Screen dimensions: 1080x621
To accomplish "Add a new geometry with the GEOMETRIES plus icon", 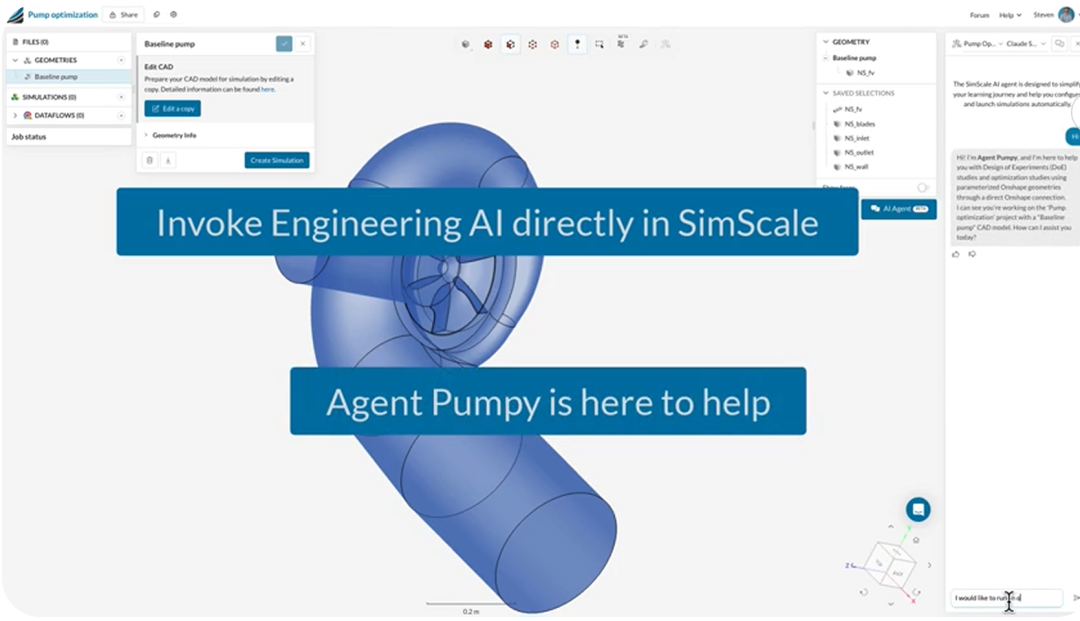I will click(x=121, y=61).
